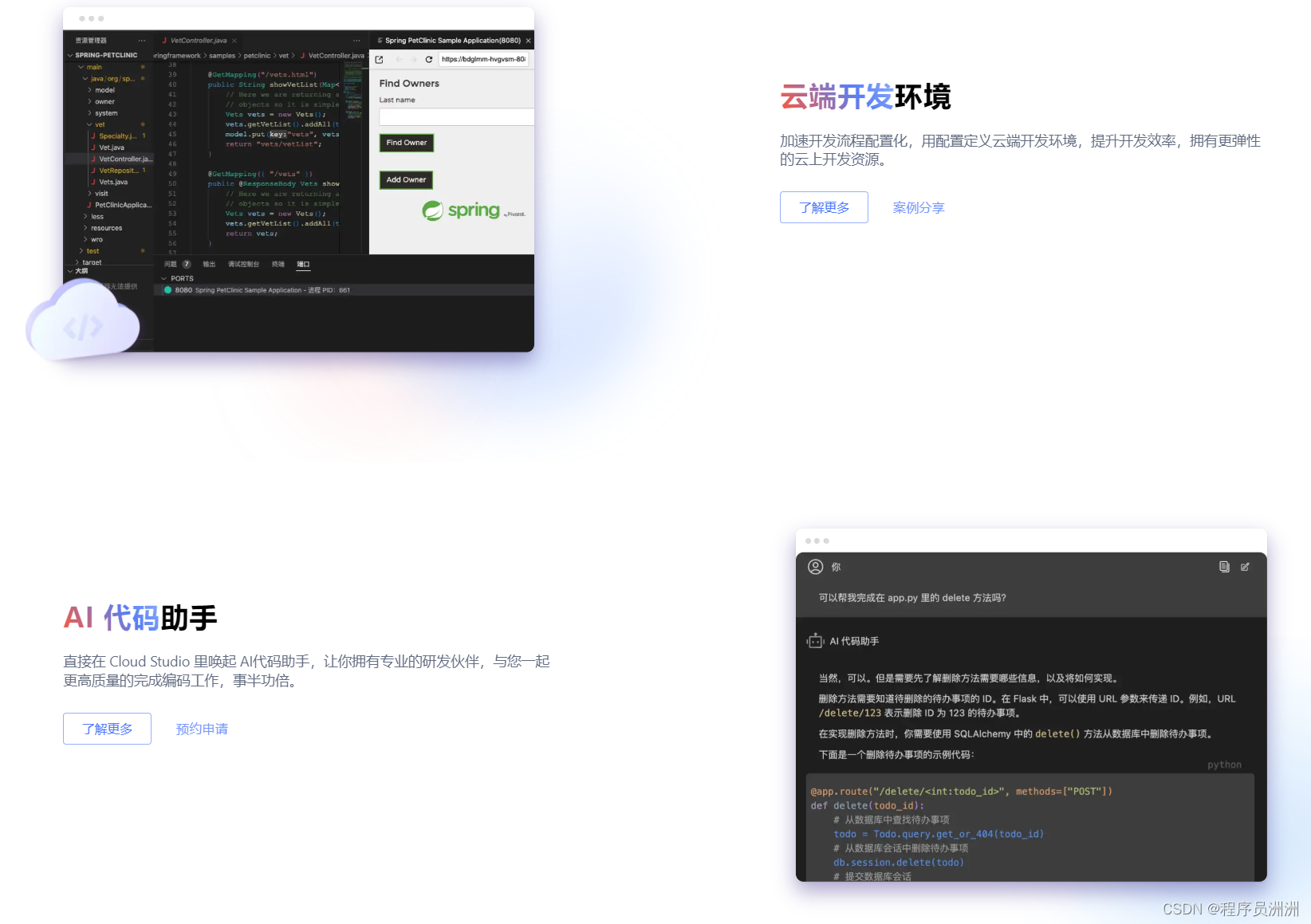
Task: Open PetClinicApplica... file
Action: 122,205
